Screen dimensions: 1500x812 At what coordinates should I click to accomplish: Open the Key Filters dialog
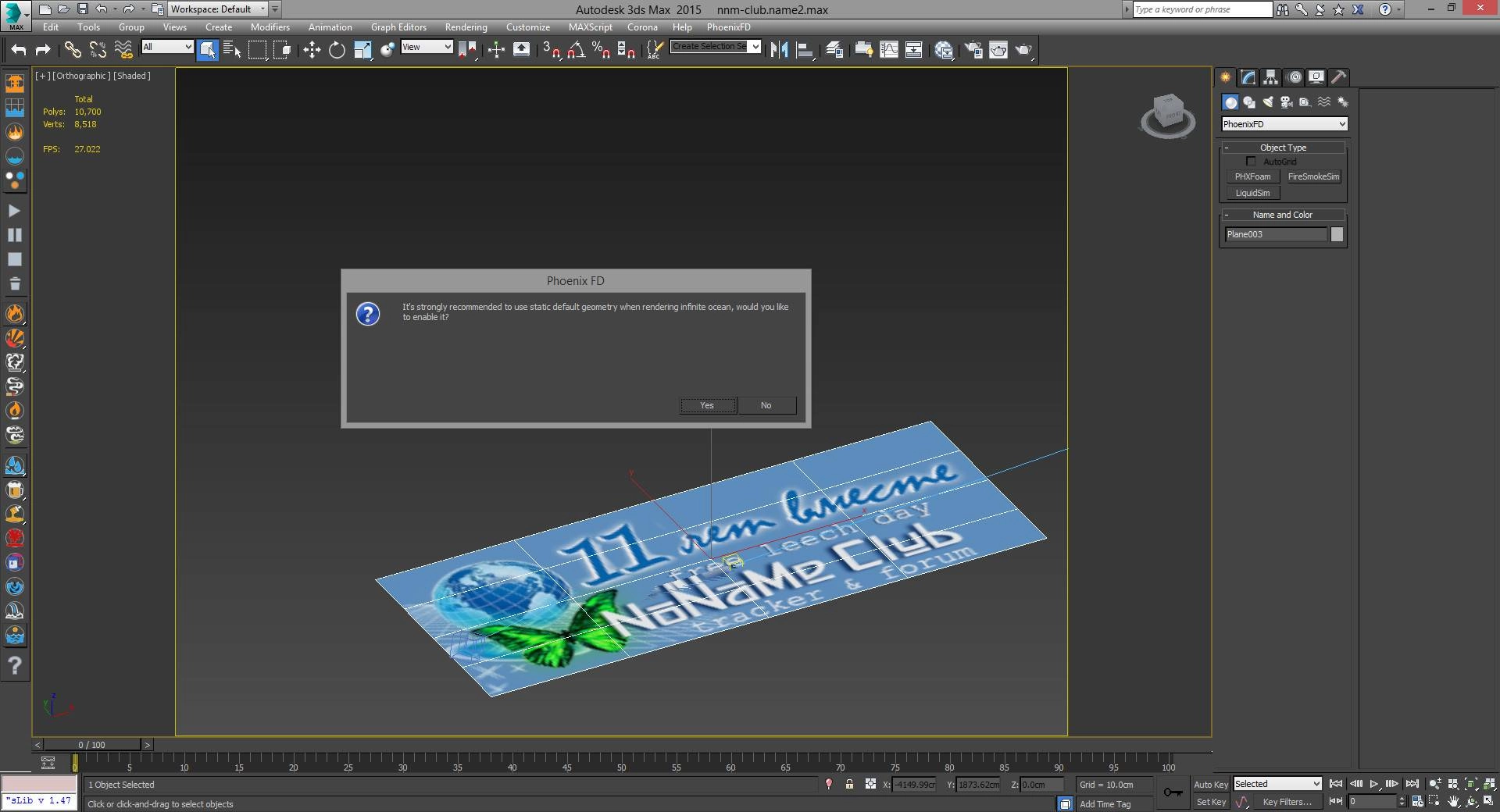click(1287, 802)
